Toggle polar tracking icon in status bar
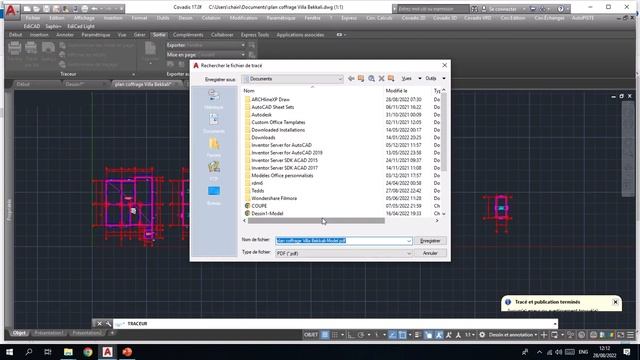The width and height of the screenshot is (640, 360). (361, 335)
